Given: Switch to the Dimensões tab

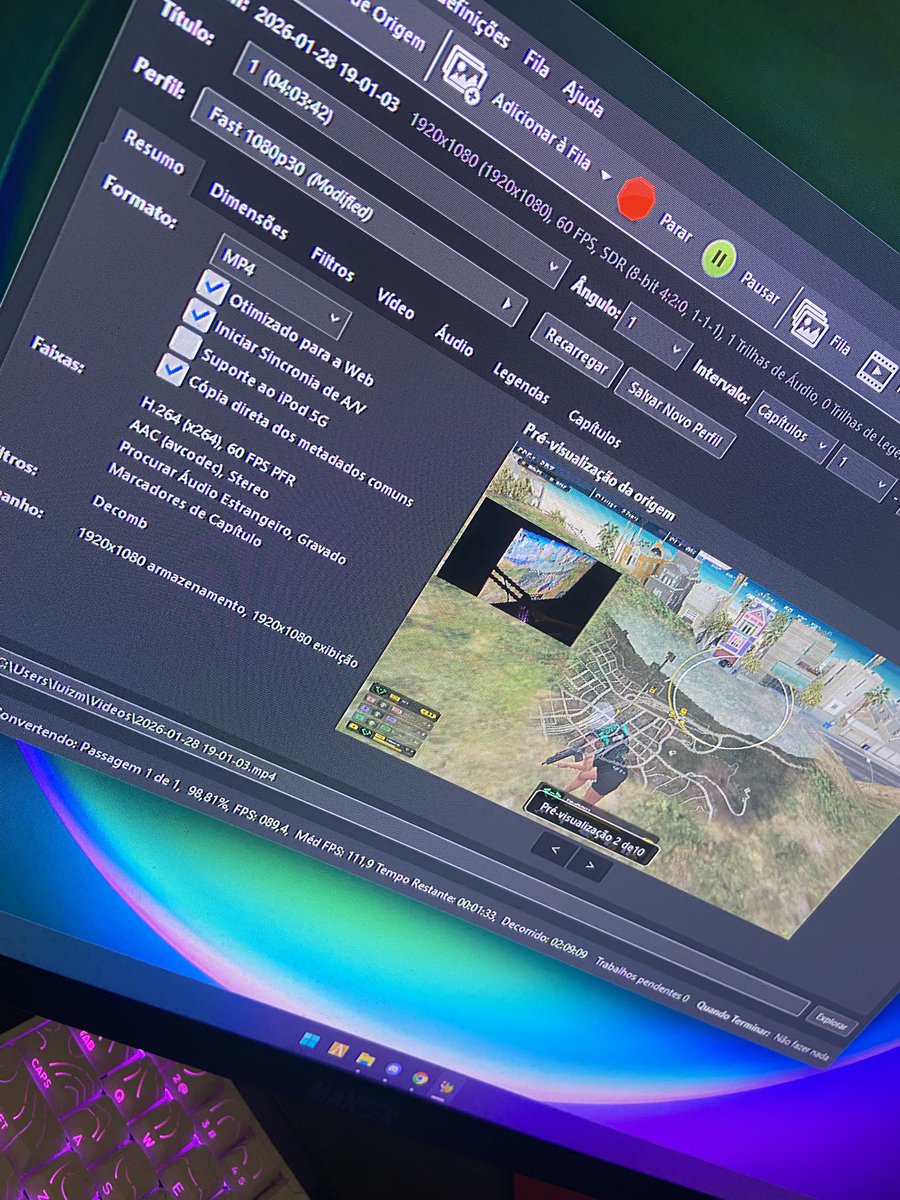Looking at the screenshot, I should tap(248, 213).
